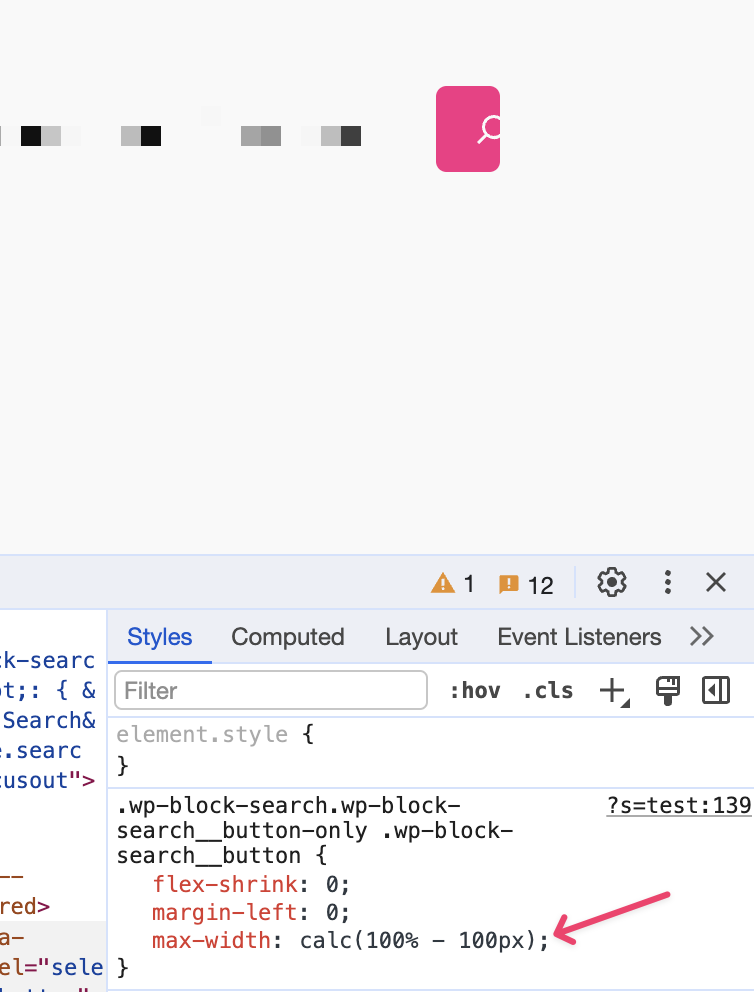The image size is (754, 992).
Task: Click the warnings count triangle icon
Action: (x=443, y=583)
